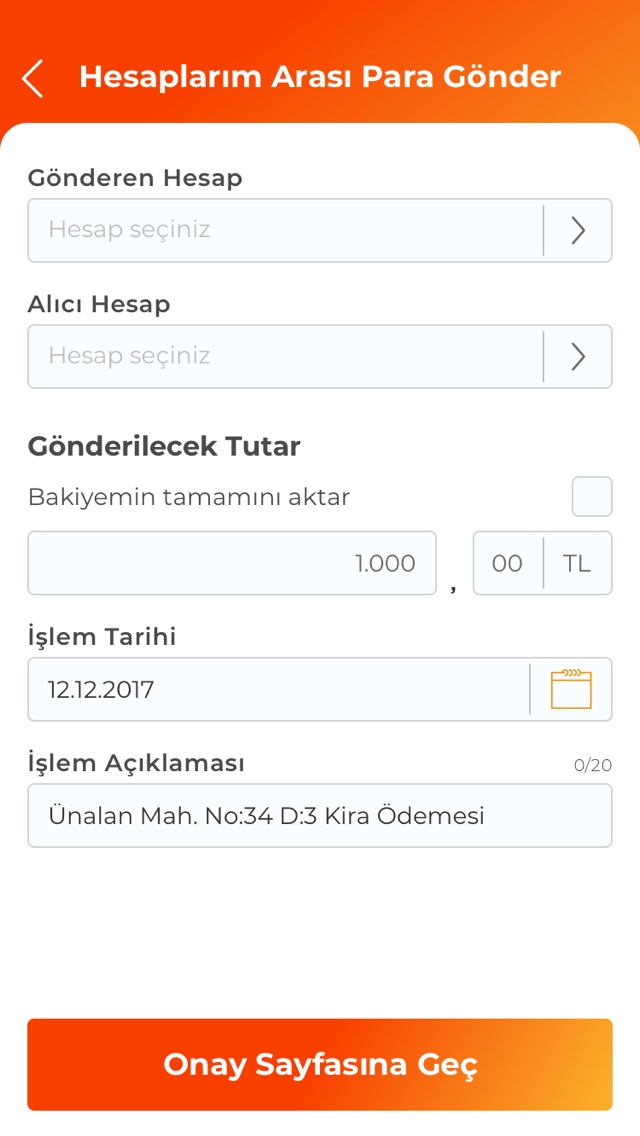
Task: Click the 12.12.2017 date field
Action: (278, 689)
